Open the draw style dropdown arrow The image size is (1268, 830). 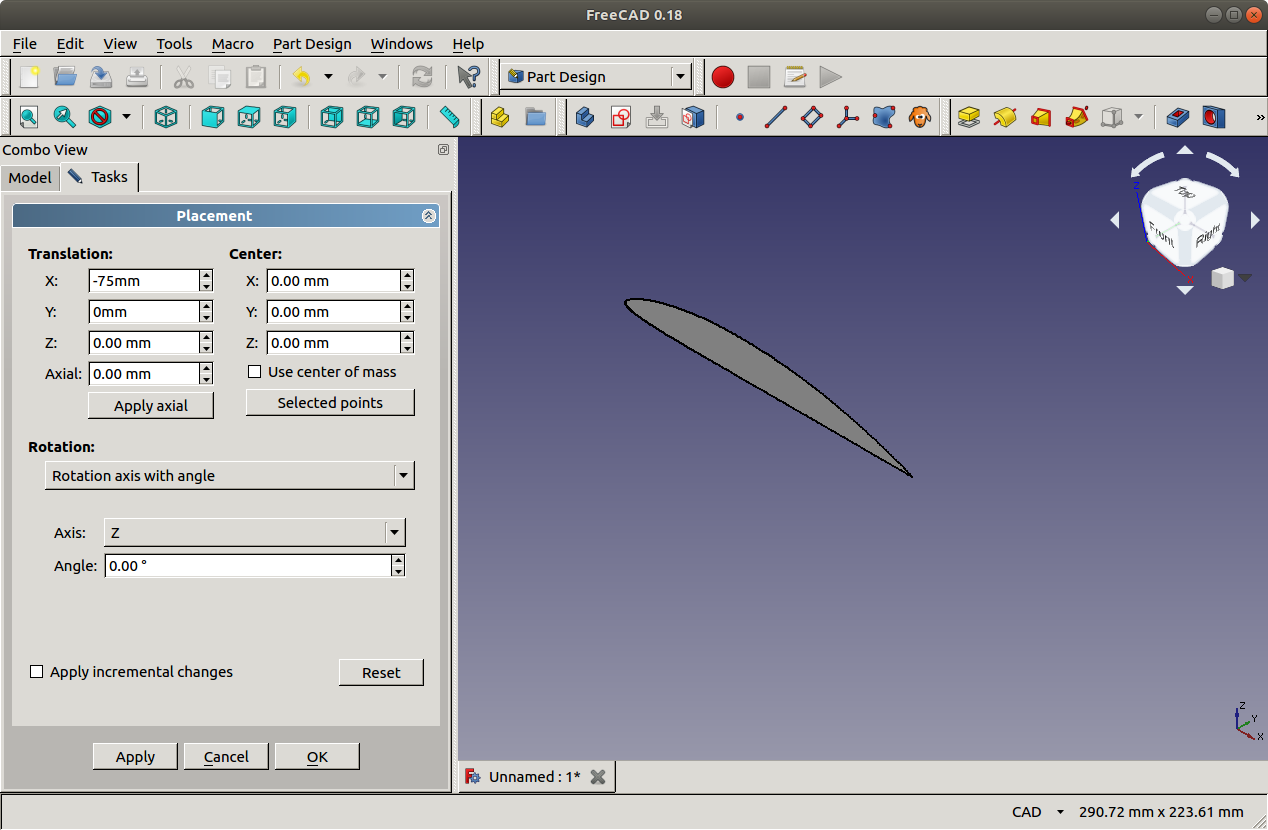126,117
